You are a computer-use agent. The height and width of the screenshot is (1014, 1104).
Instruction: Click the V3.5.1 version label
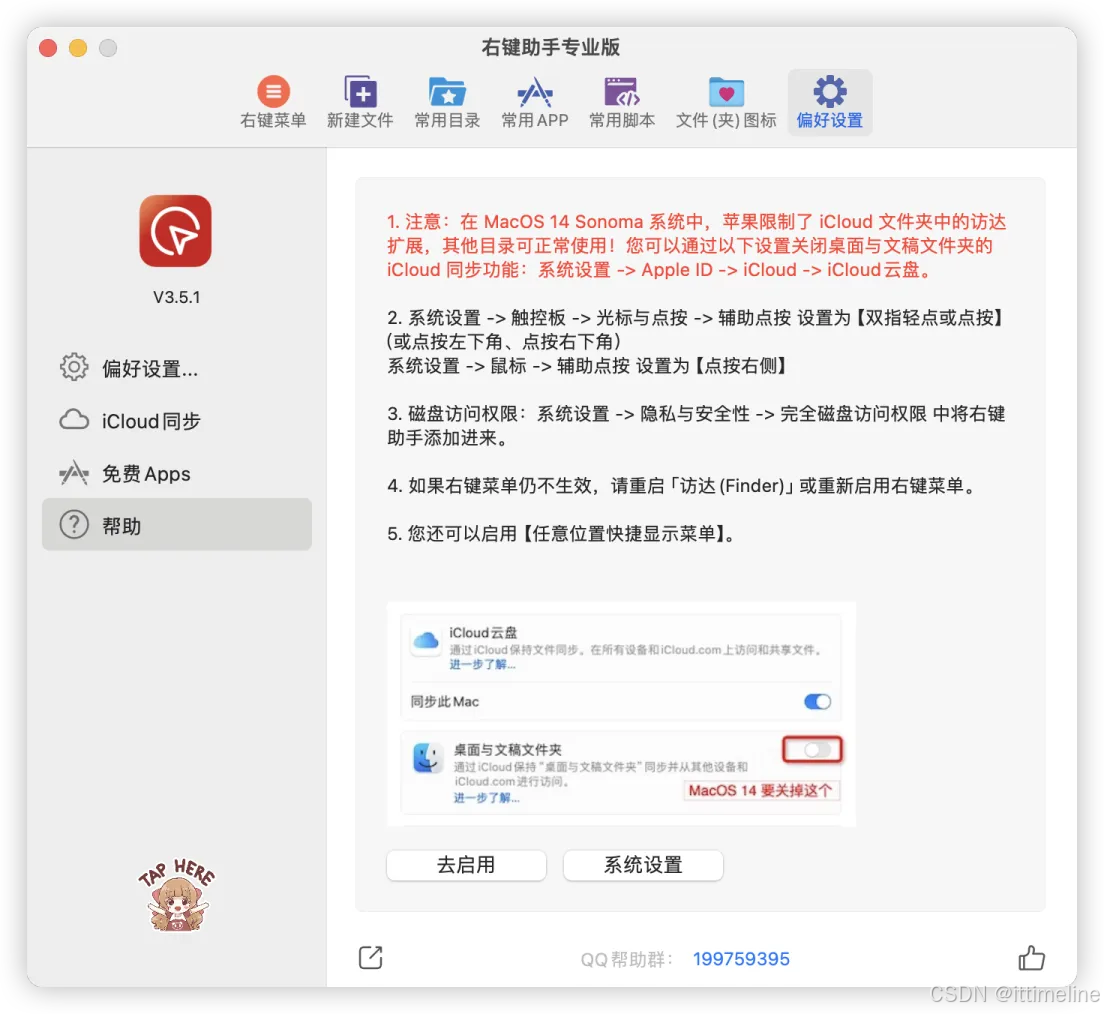pos(177,297)
